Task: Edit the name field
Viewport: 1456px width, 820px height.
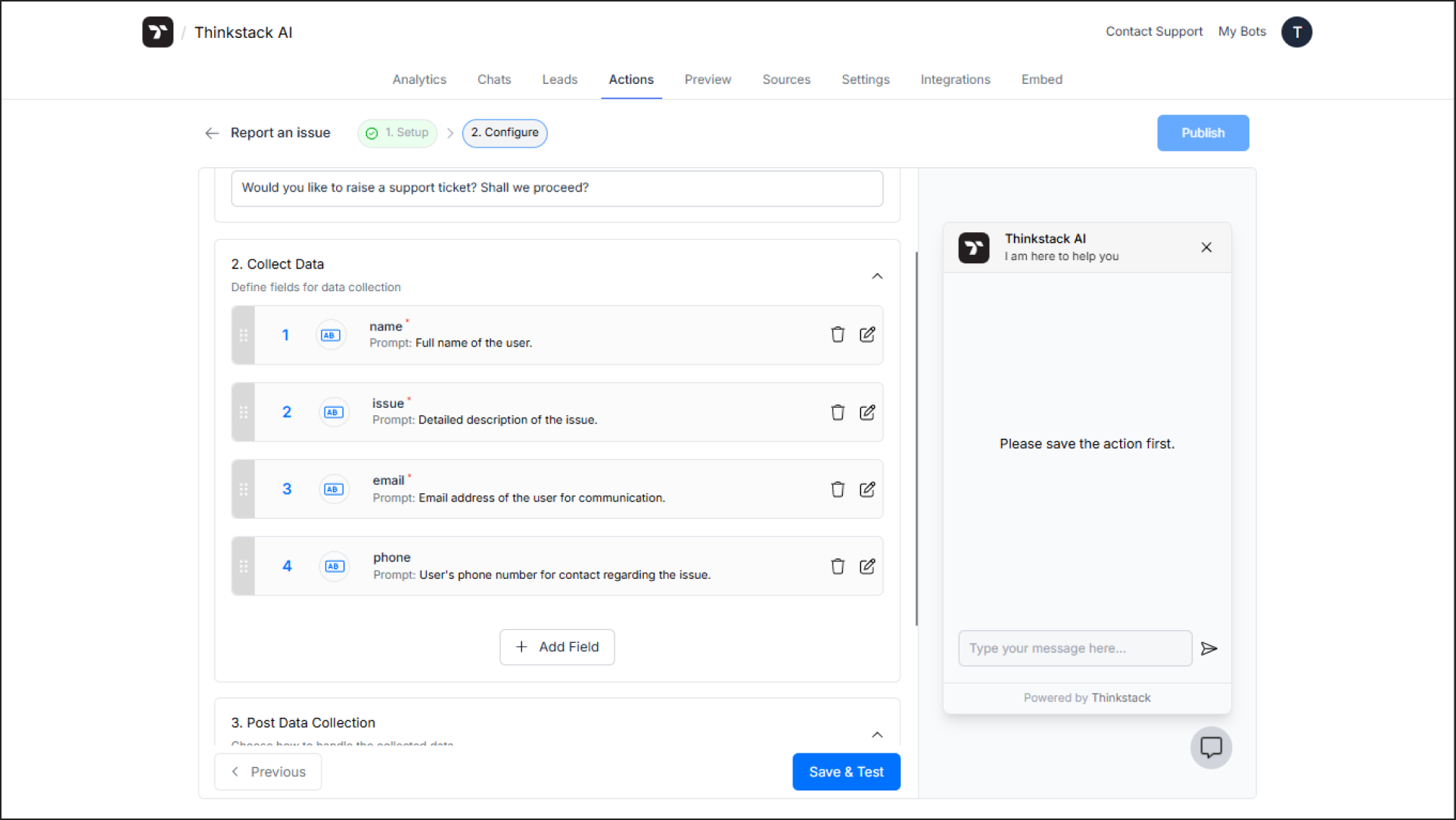Action: (x=867, y=334)
